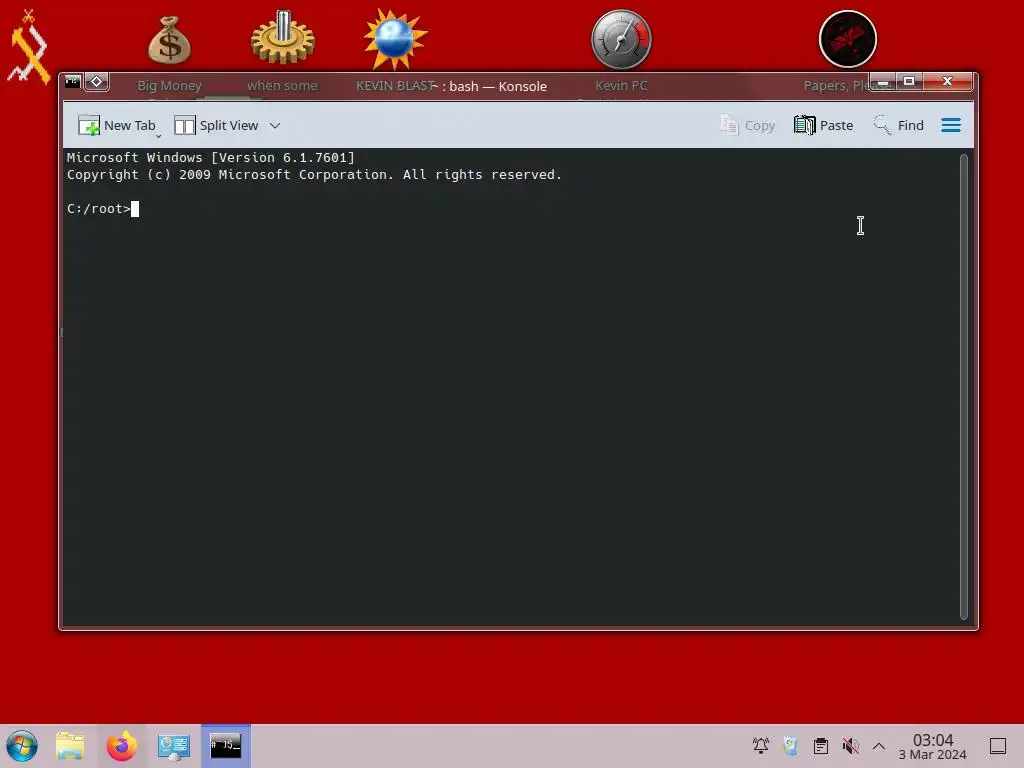
Task: Open the Start menu orb
Action: pos(22,746)
